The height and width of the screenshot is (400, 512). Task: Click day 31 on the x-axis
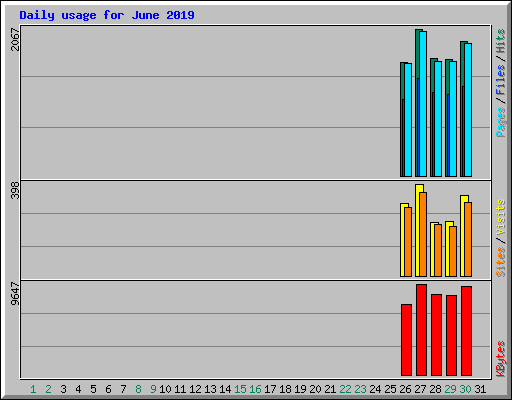click(x=480, y=389)
